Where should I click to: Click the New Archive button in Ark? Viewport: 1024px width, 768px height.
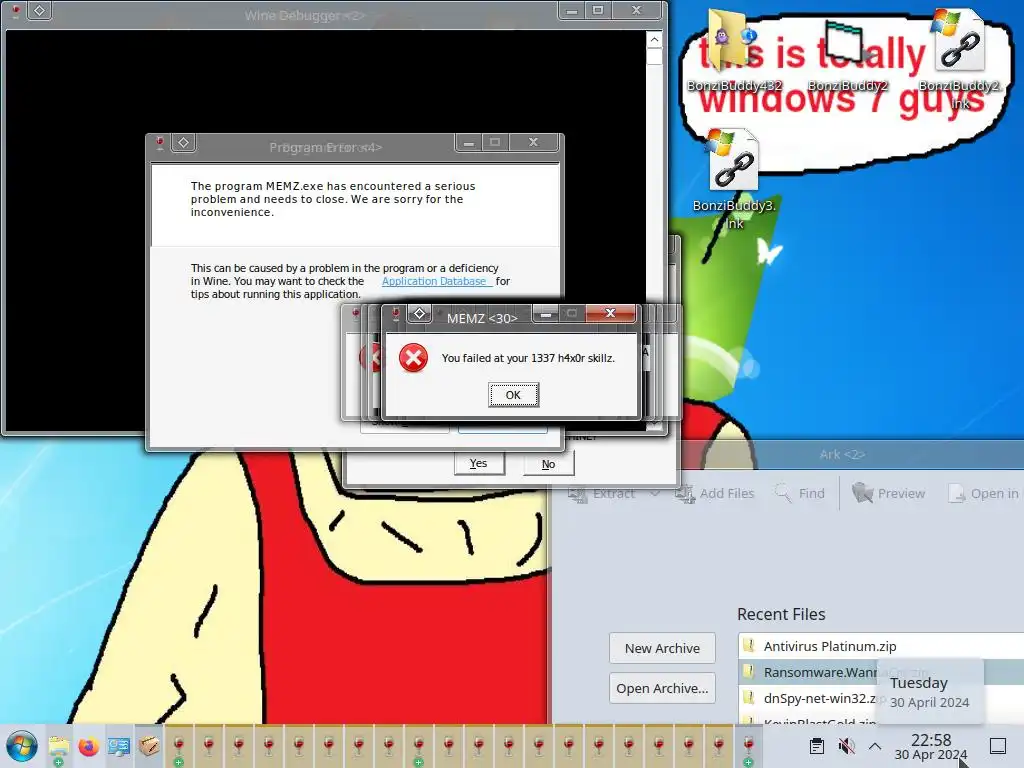pos(662,648)
